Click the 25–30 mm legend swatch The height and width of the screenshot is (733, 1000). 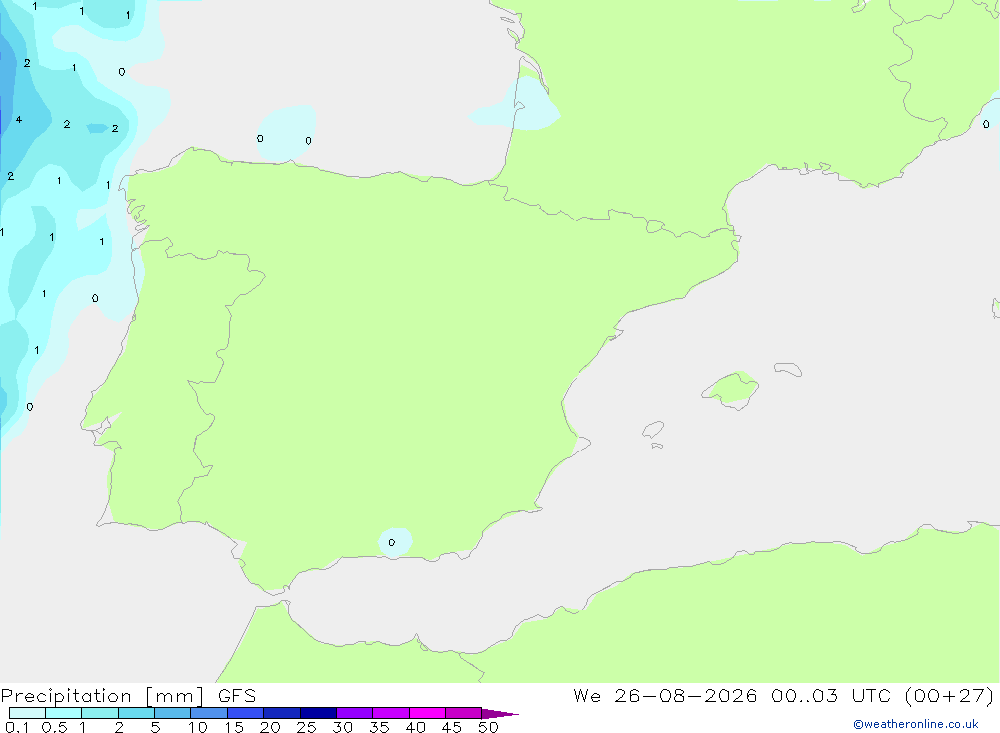click(318, 713)
